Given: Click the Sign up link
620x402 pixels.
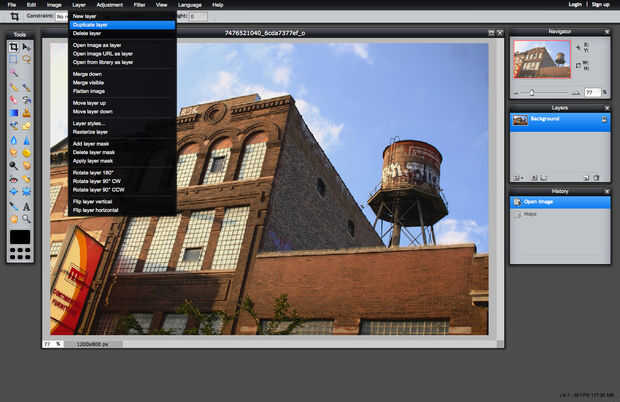Looking at the screenshot, I should coord(600,4).
